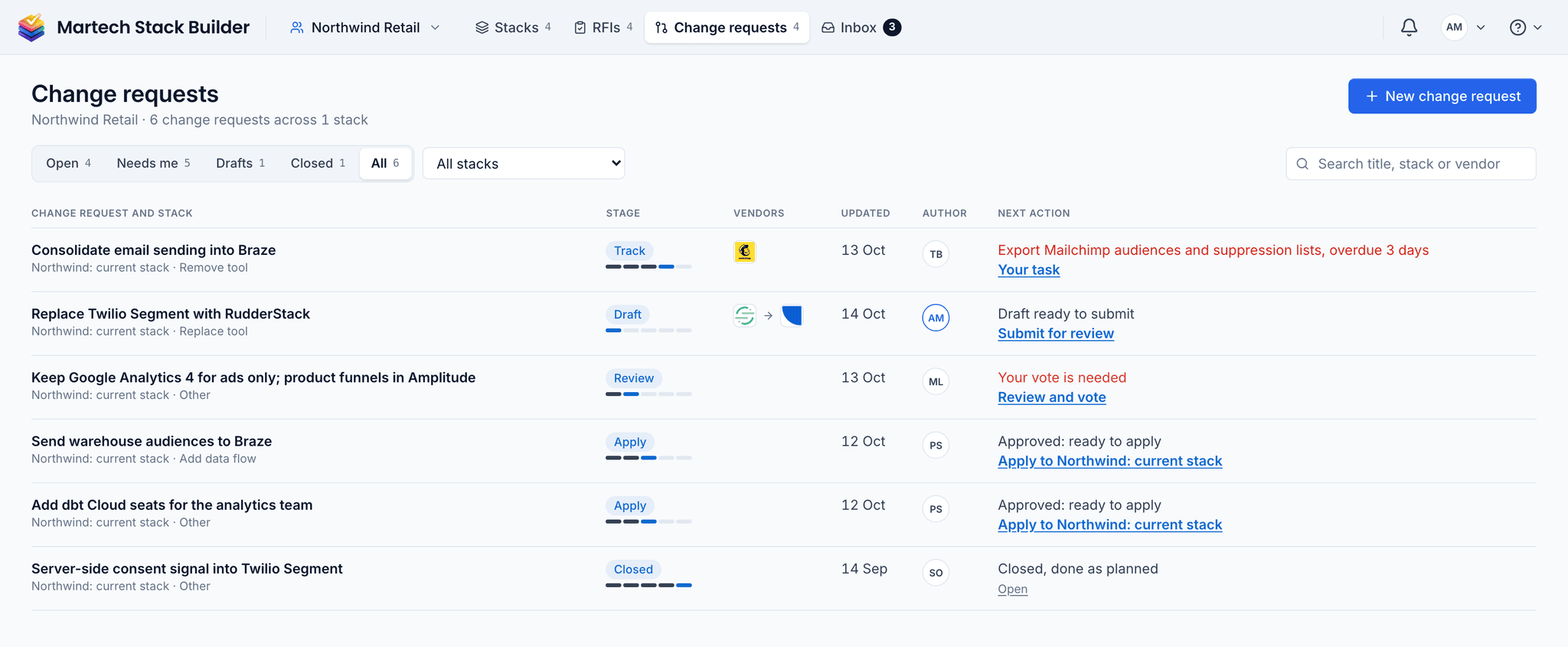Filter by Open change requests
Viewport: 1568px width, 647px height.
[69, 163]
